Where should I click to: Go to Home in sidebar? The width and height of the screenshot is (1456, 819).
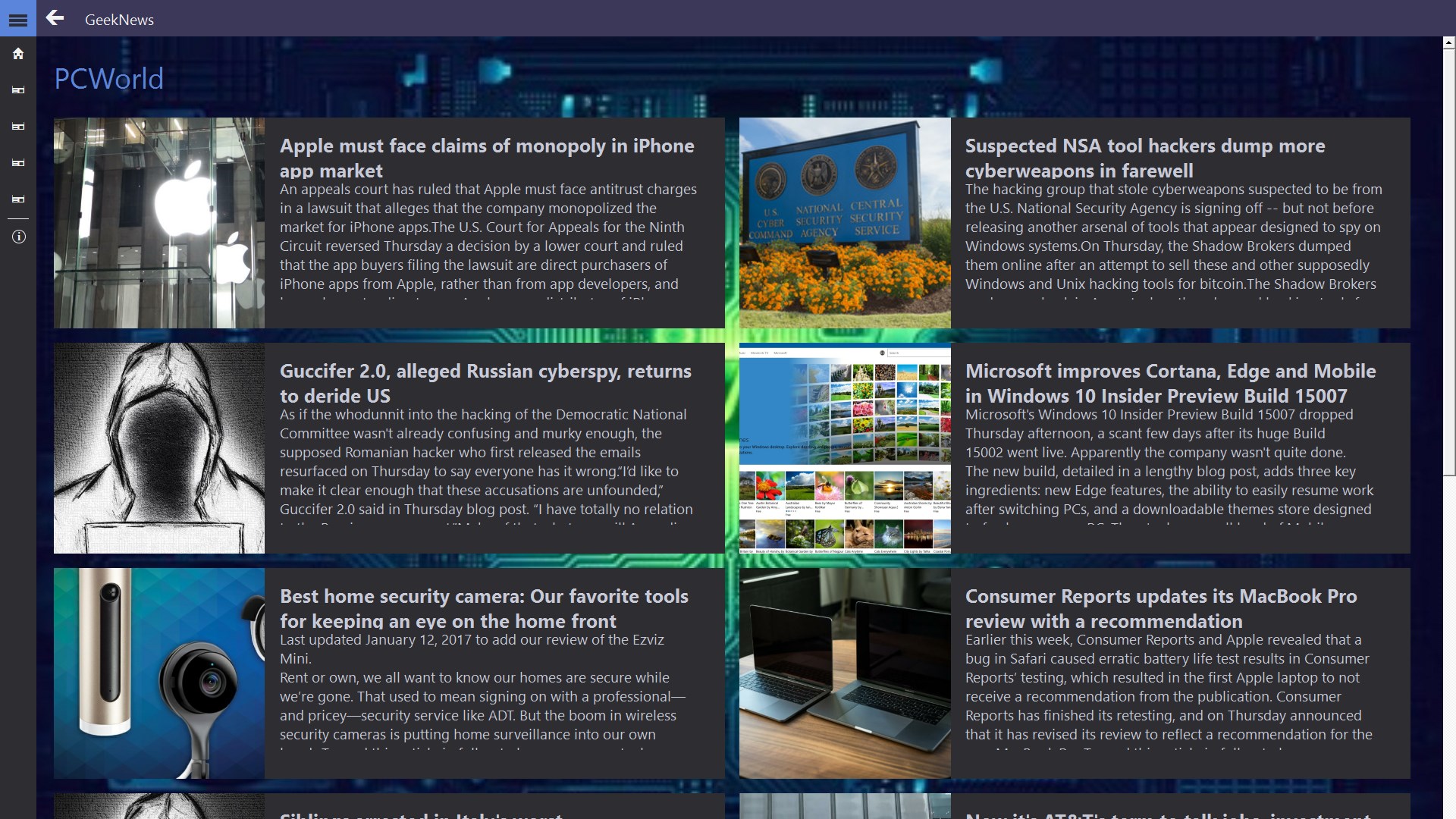(x=18, y=54)
